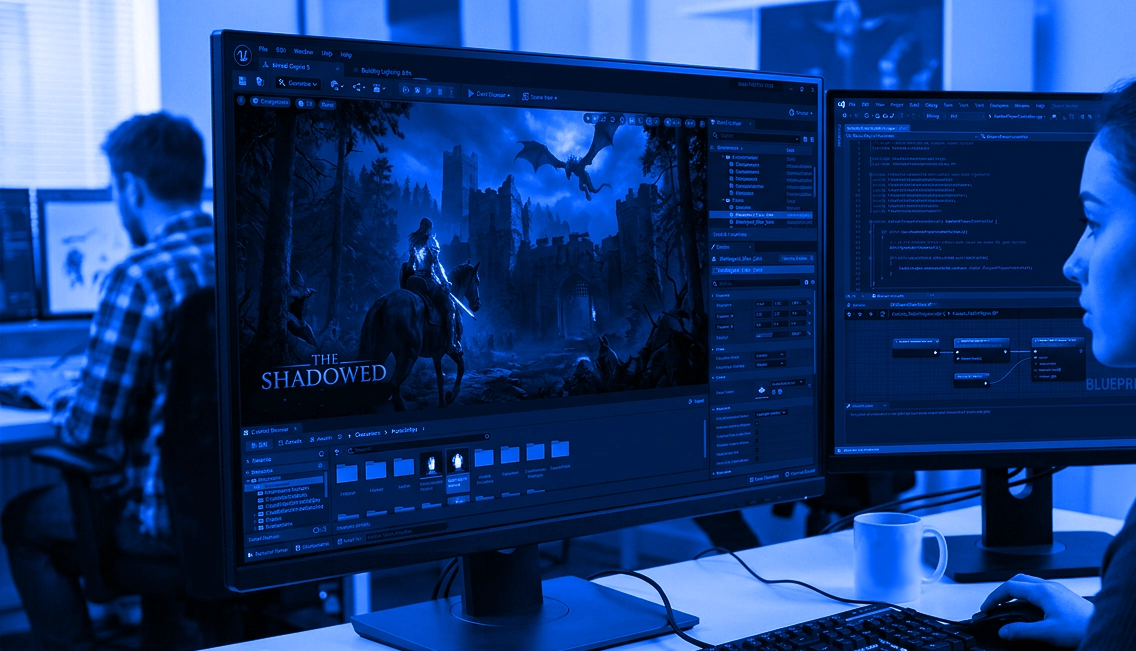This screenshot has height=651, width=1136.
Task: Select the highlighted actor row in the Outliner
Action: [x=761, y=215]
